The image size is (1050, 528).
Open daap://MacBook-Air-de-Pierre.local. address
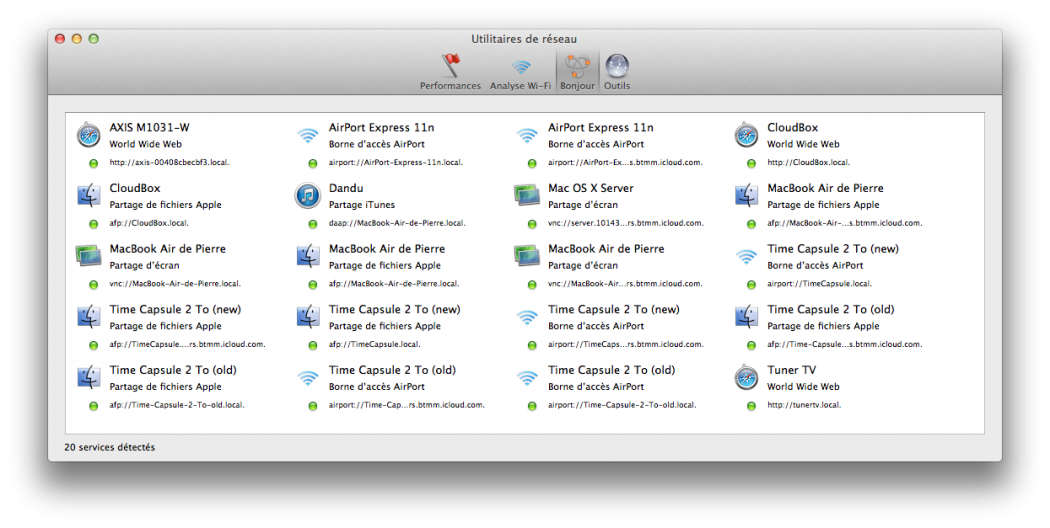click(x=396, y=223)
